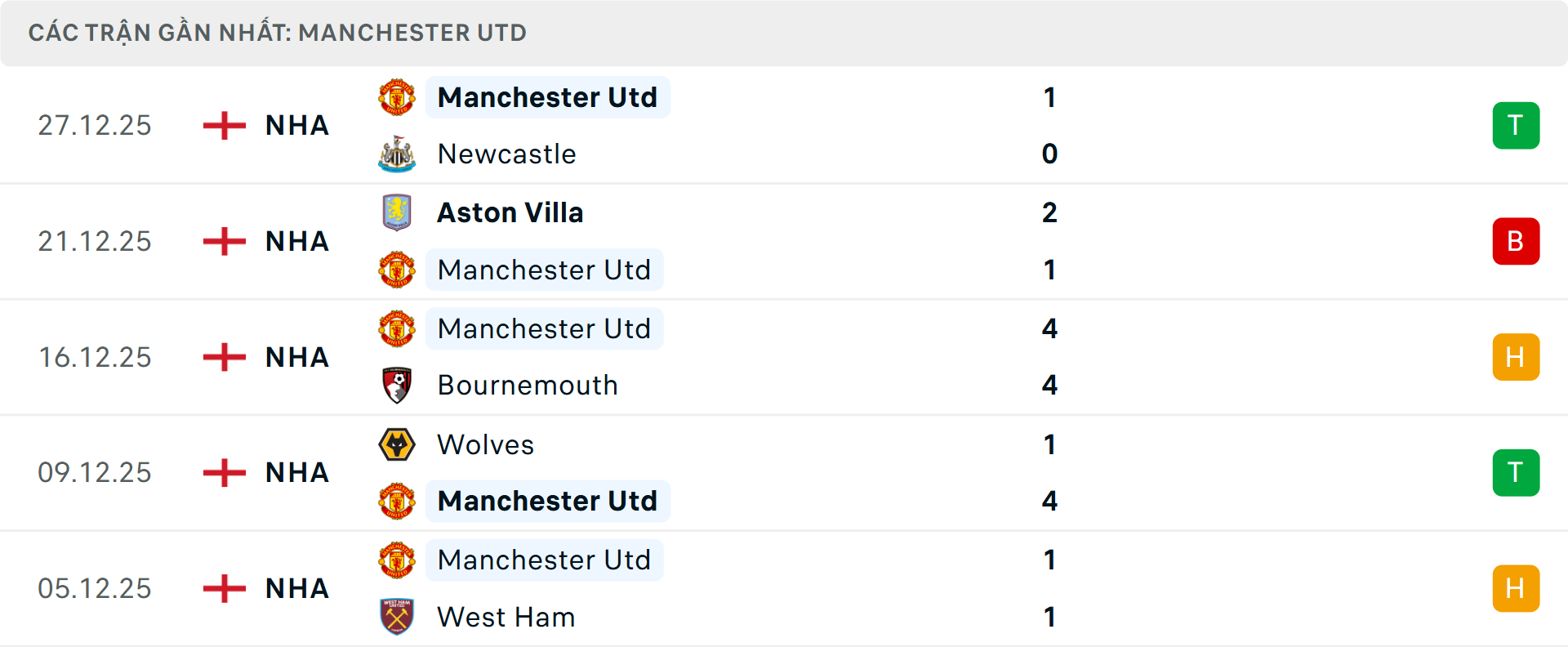This screenshot has height=647, width=1568.
Task: Click the Wolves club crest icon
Action: pyautogui.click(x=397, y=444)
